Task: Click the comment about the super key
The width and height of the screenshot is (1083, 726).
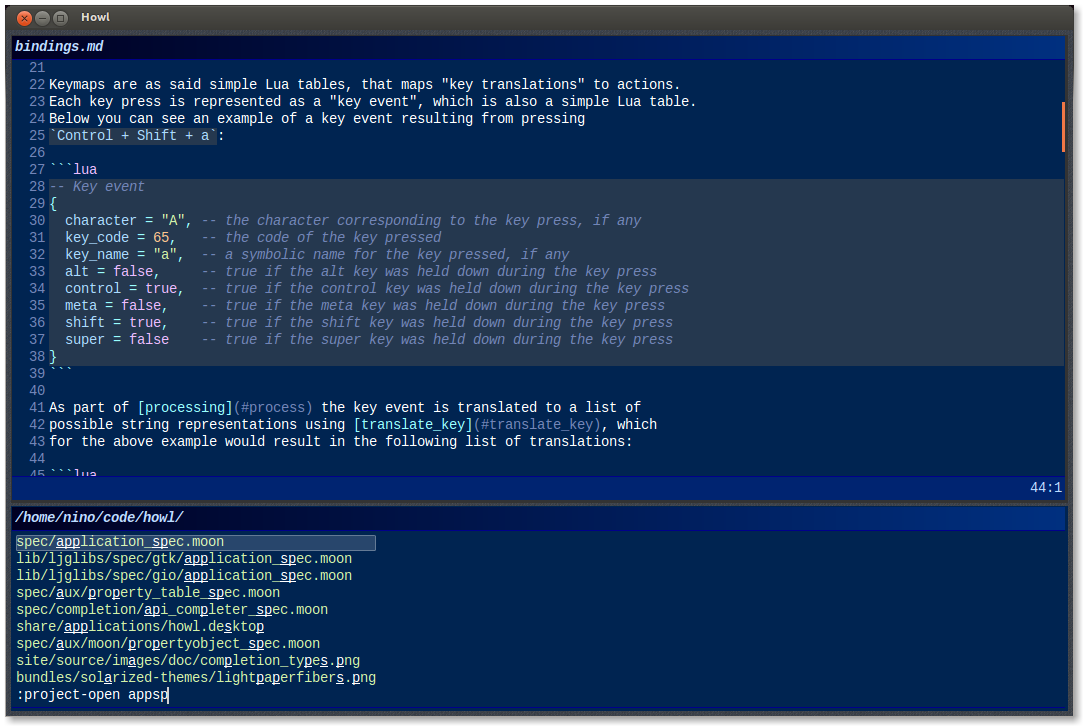Action: (437, 339)
